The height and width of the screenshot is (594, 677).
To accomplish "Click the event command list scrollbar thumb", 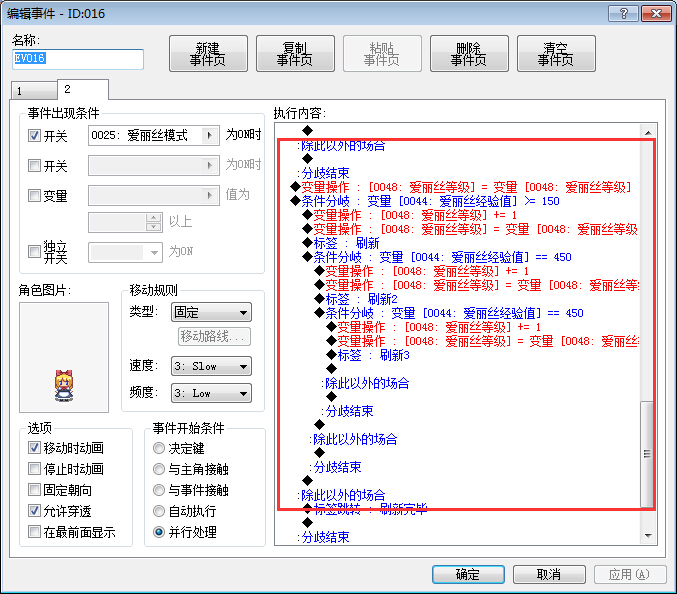I will [x=647, y=453].
